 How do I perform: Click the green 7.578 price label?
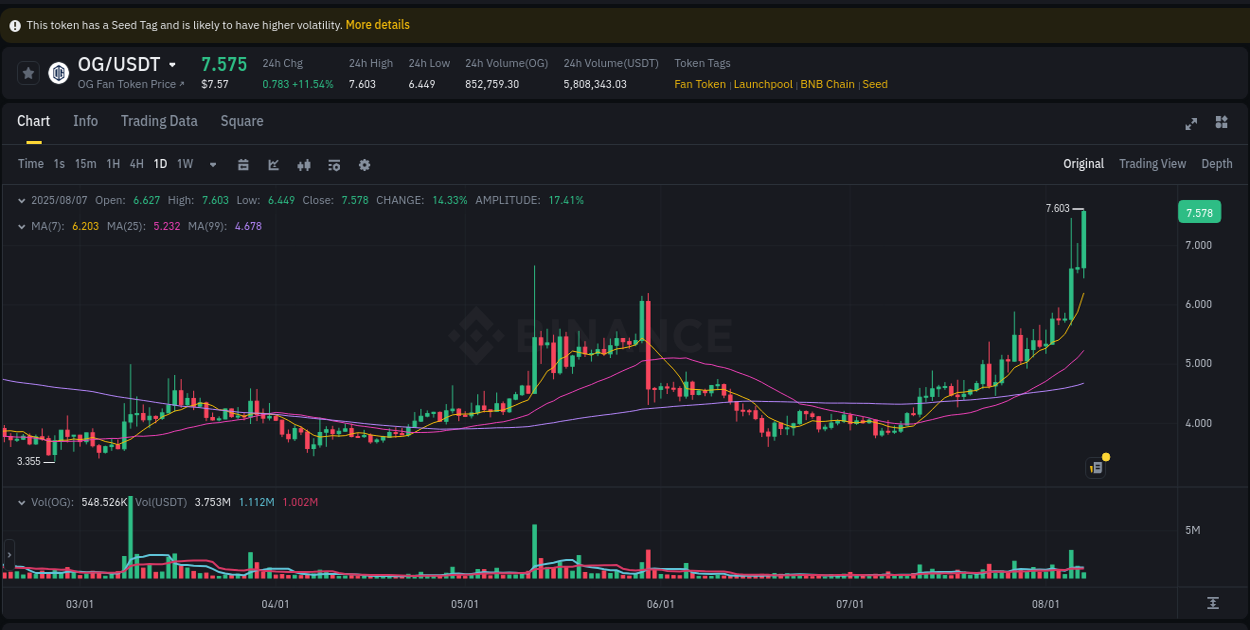coord(1198,212)
